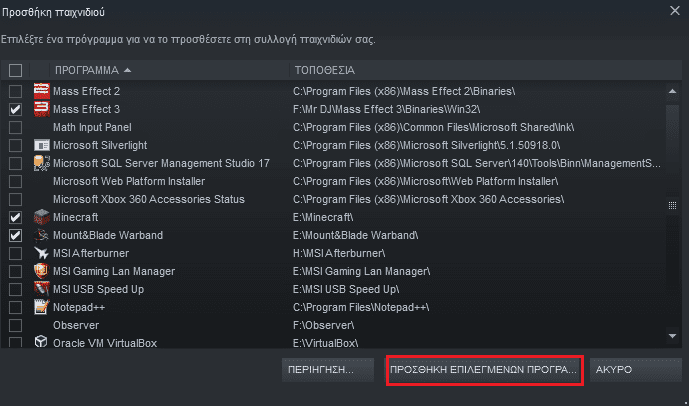Click the ΤΟΠΟΘΕΣΙΑ column header
The width and height of the screenshot is (689, 406).
coord(325,70)
